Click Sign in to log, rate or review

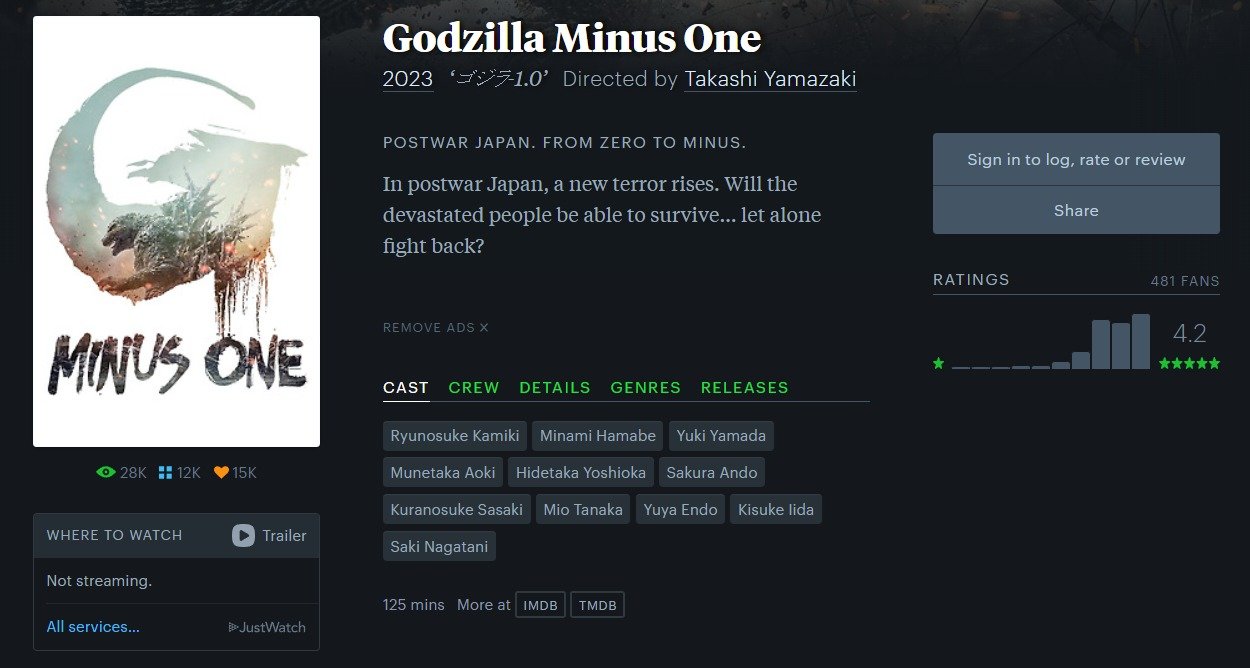[x=1076, y=159]
